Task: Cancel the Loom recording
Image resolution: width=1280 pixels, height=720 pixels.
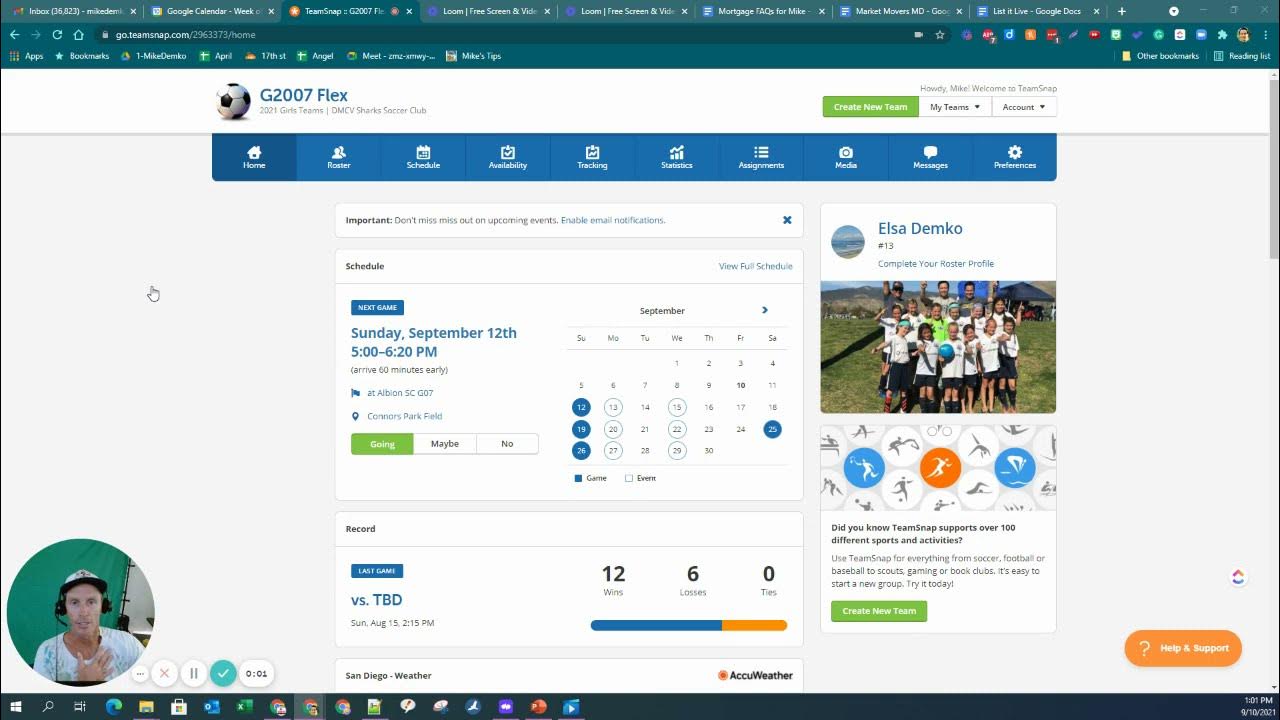Action: pos(165,674)
